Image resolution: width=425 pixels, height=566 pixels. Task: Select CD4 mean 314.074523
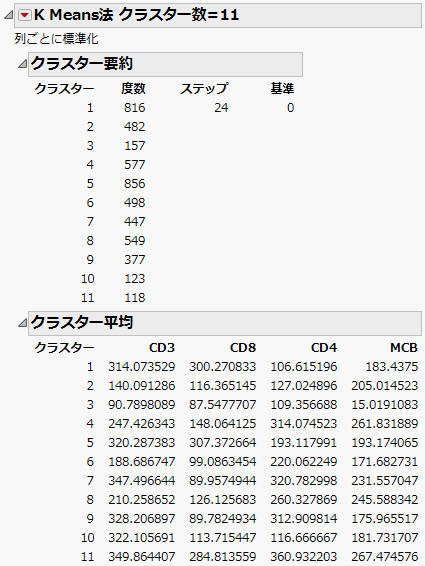coord(304,424)
